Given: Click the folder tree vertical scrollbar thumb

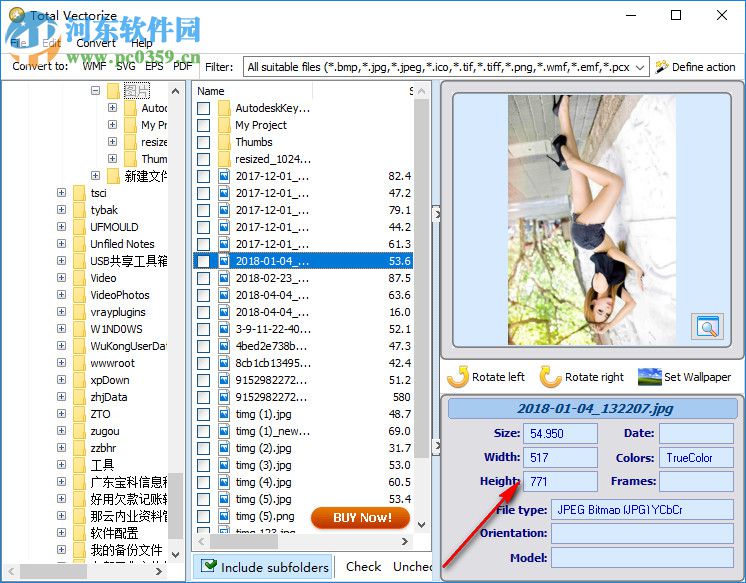Looking at the screenshot, I should coord(176,506).
